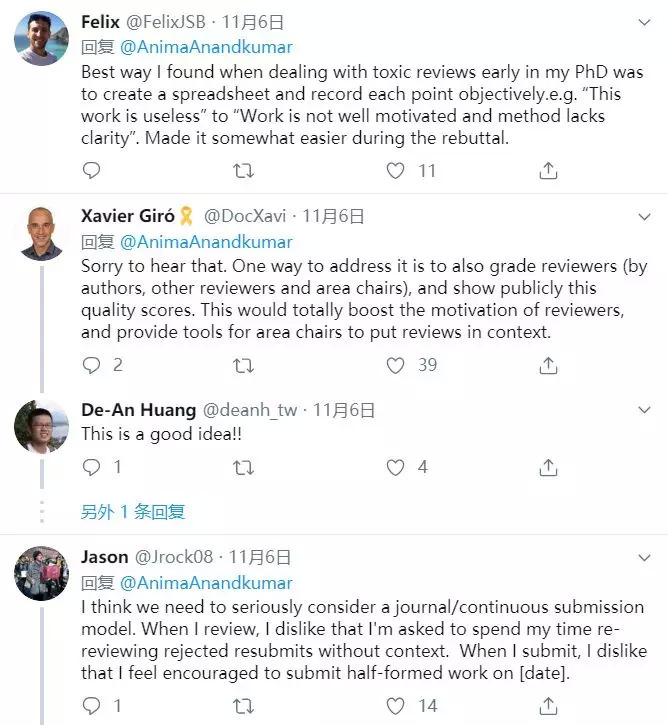This screenshot has width=668, height=725.
Task: Retweet Felix's spreadsheet tweet
Action: point(243,171)
